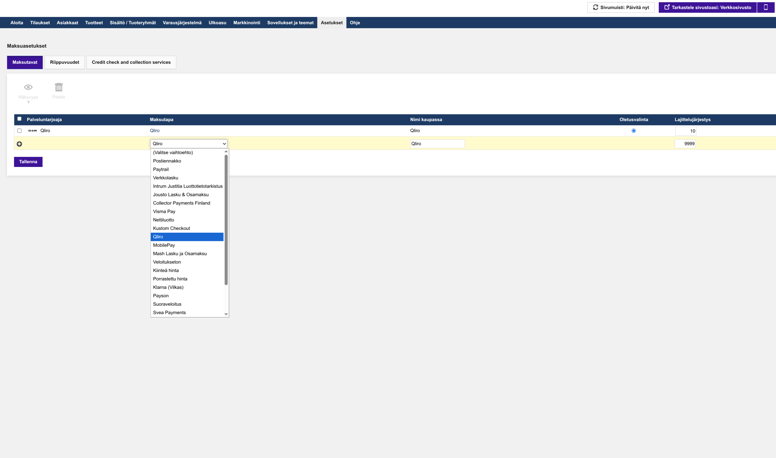776x458 pixels.
Task: Click the drag handle icon beside Qliro
Action: 32,131
